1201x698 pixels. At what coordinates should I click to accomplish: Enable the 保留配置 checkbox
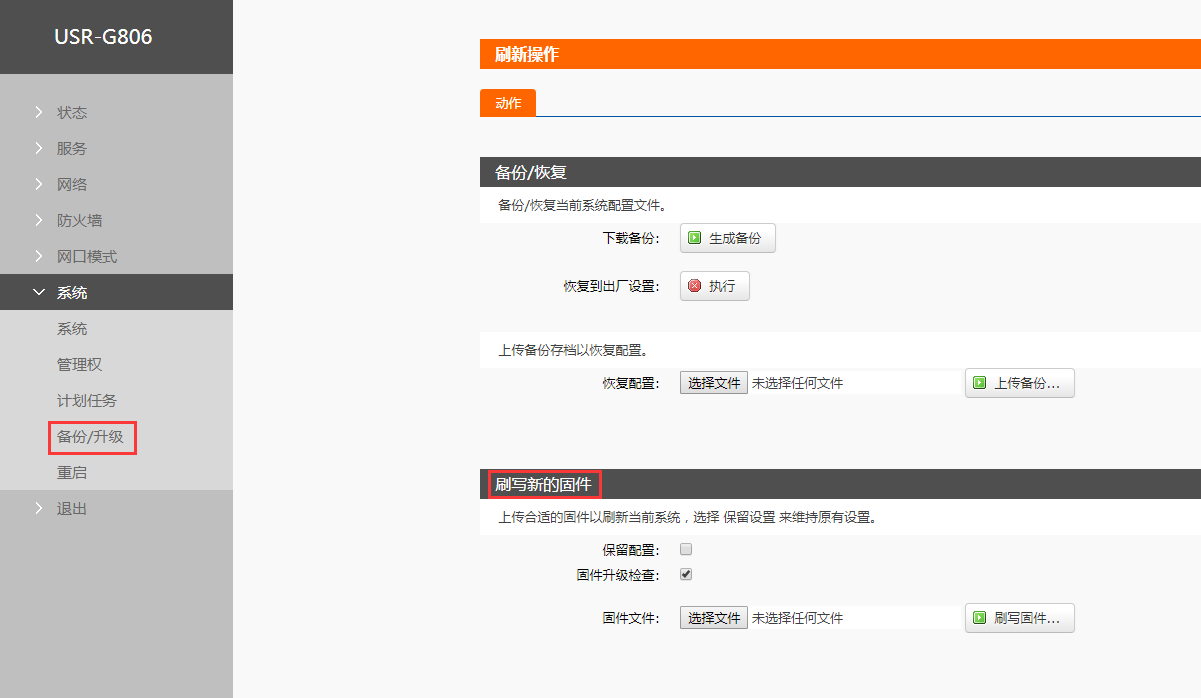[686, 549]
